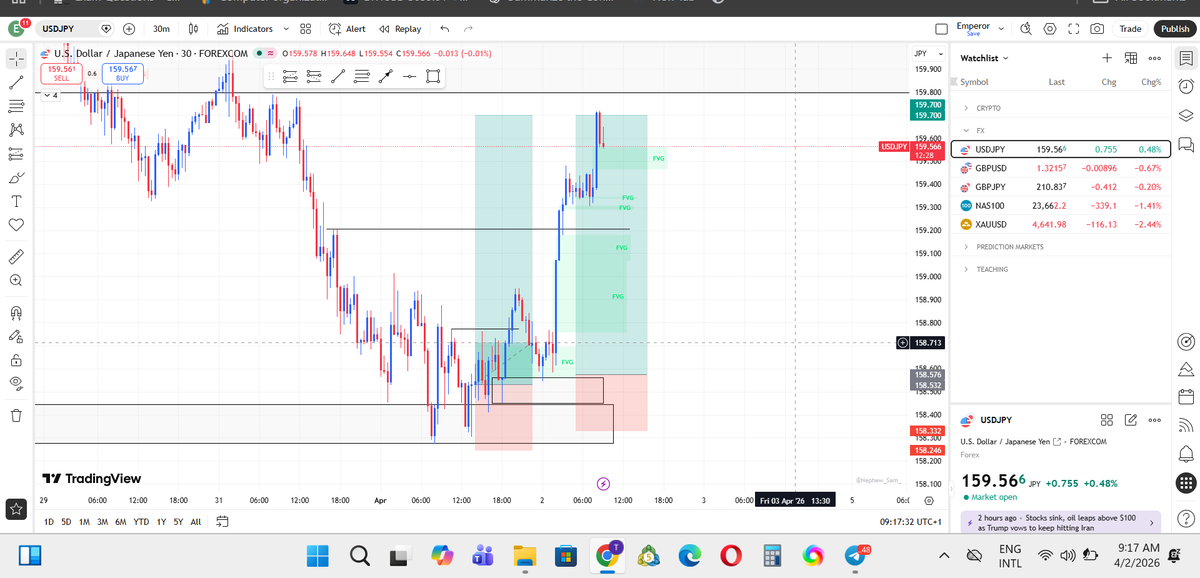Switch to the All range tab
The image size is (1200, 578).
(196, 522)
